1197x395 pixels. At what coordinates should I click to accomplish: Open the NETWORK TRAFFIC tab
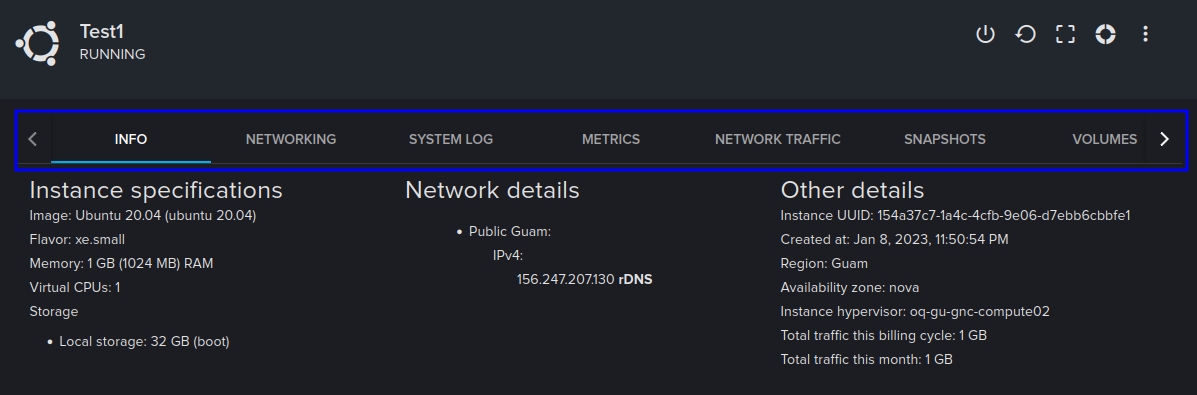tap(777, 139)
